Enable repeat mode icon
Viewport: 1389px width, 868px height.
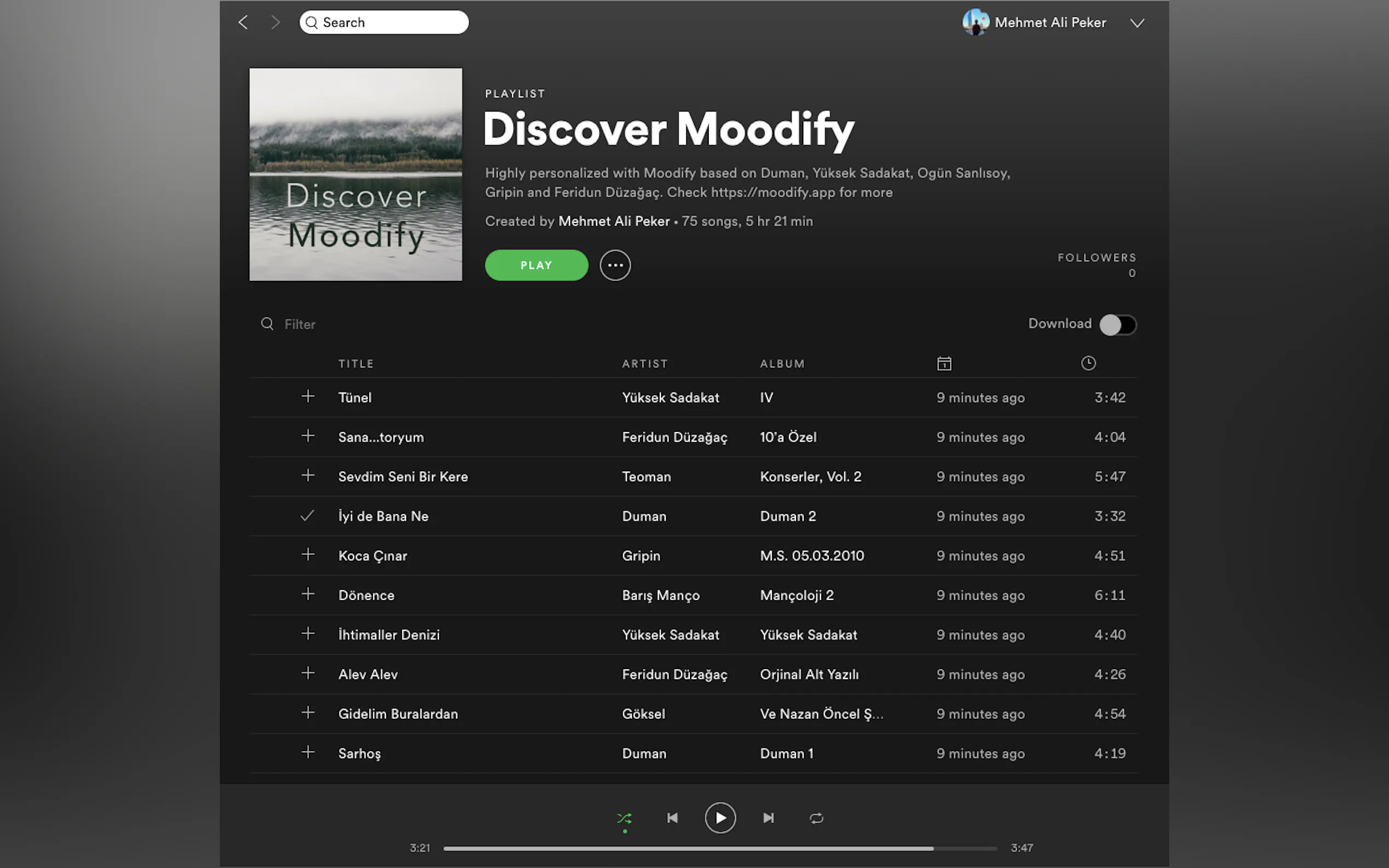coord(816,818)
